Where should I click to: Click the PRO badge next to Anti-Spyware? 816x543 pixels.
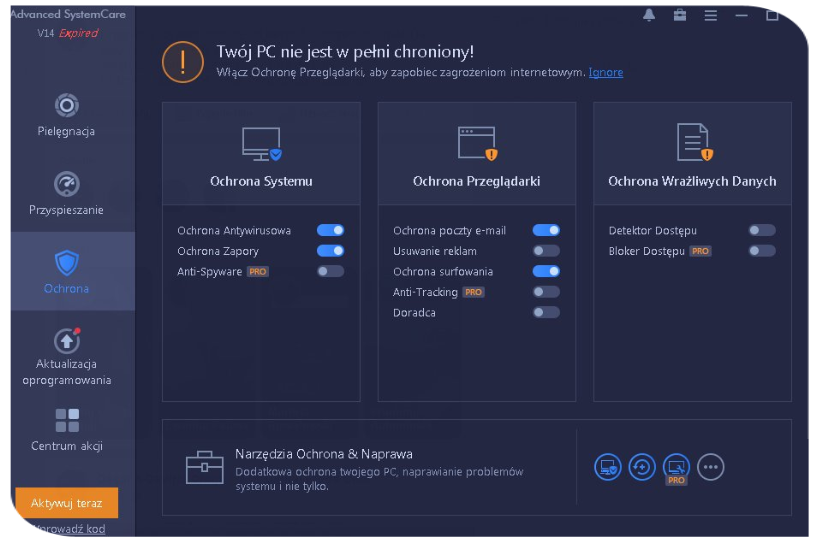pyautogui.click(x=258, y=272)
